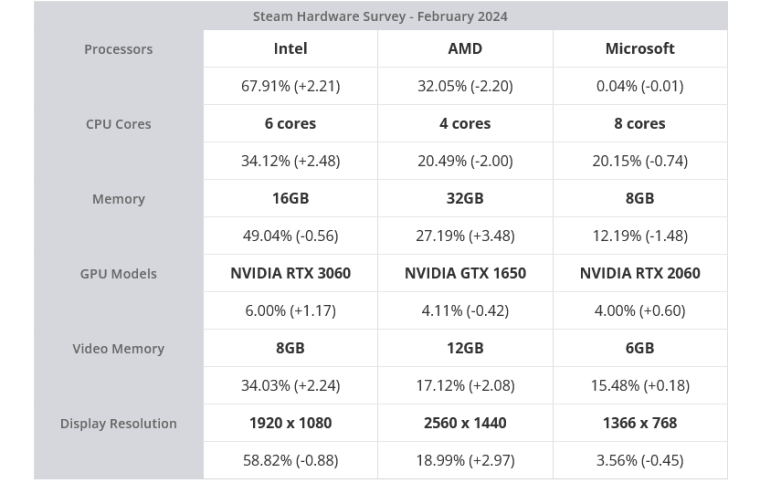Select the 8 cores 20.15% value
The height and width of the screenshot is (483, 760).
click(x=640, y=161)
